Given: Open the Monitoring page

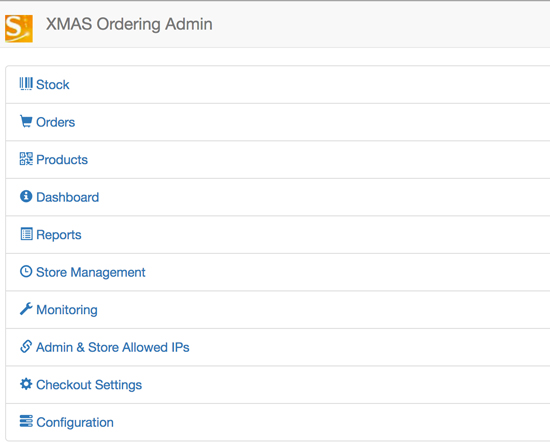Looking at the screenshot, I should 67,310.
